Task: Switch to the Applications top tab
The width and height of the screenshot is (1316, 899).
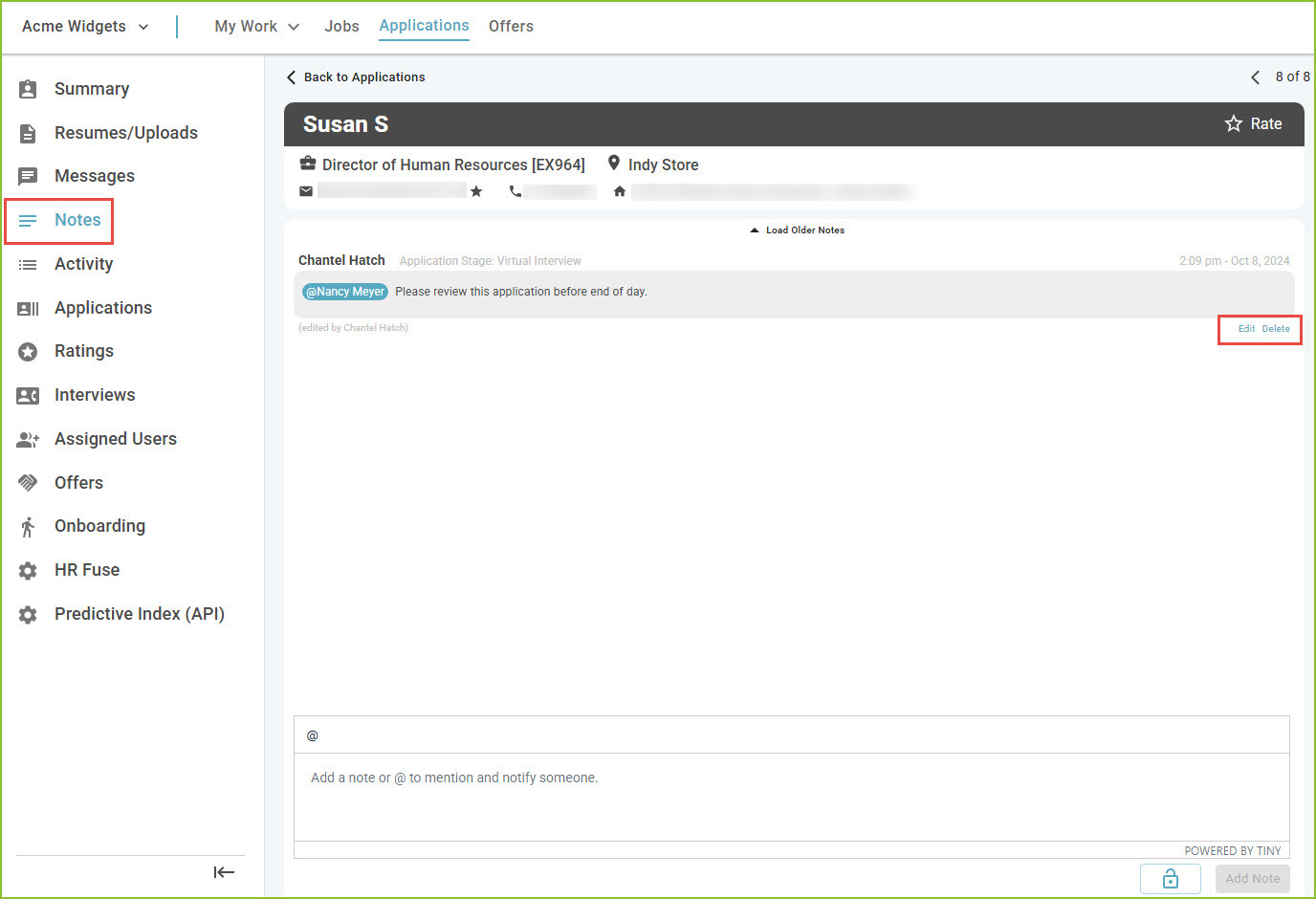Action: [x=424, y=26]
